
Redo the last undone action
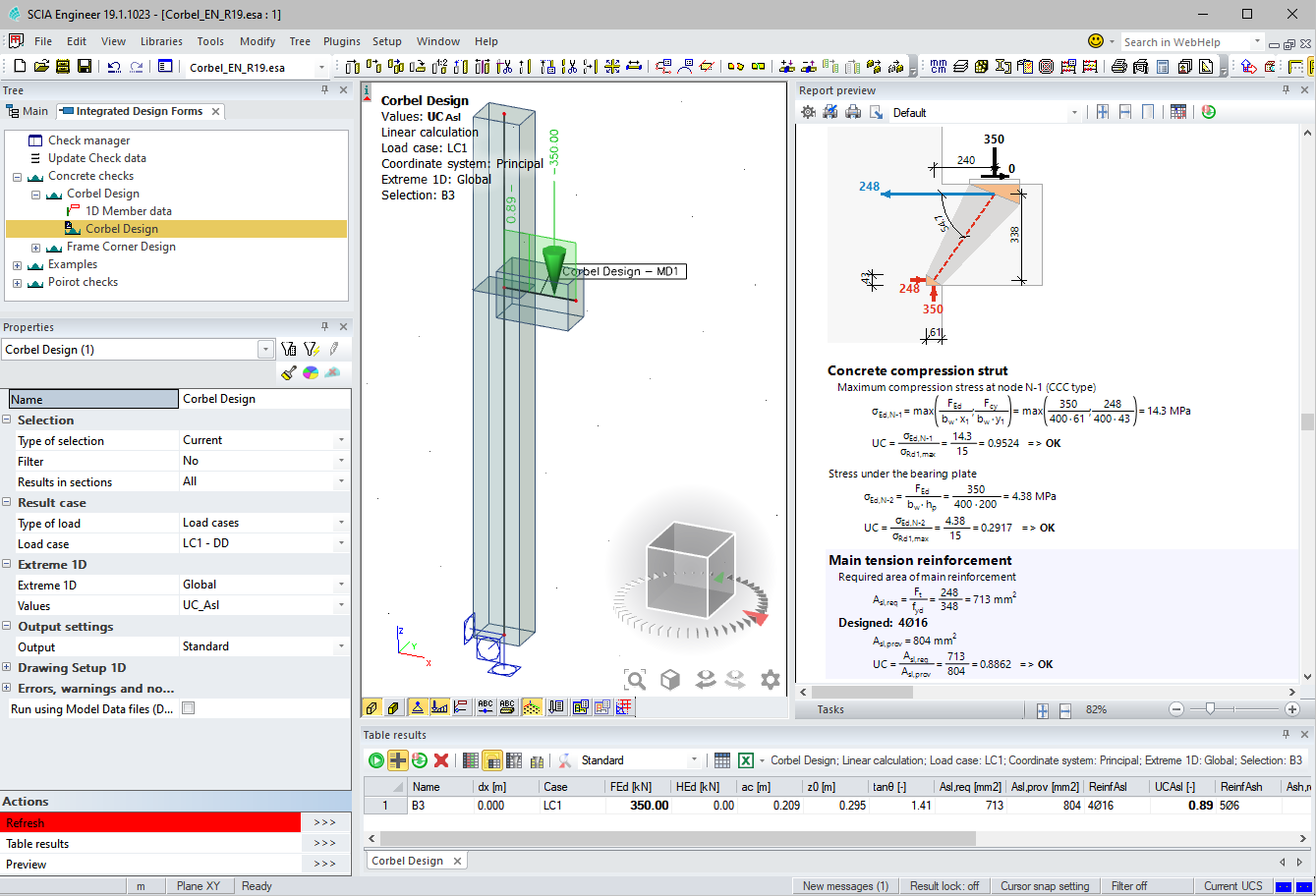137,67
